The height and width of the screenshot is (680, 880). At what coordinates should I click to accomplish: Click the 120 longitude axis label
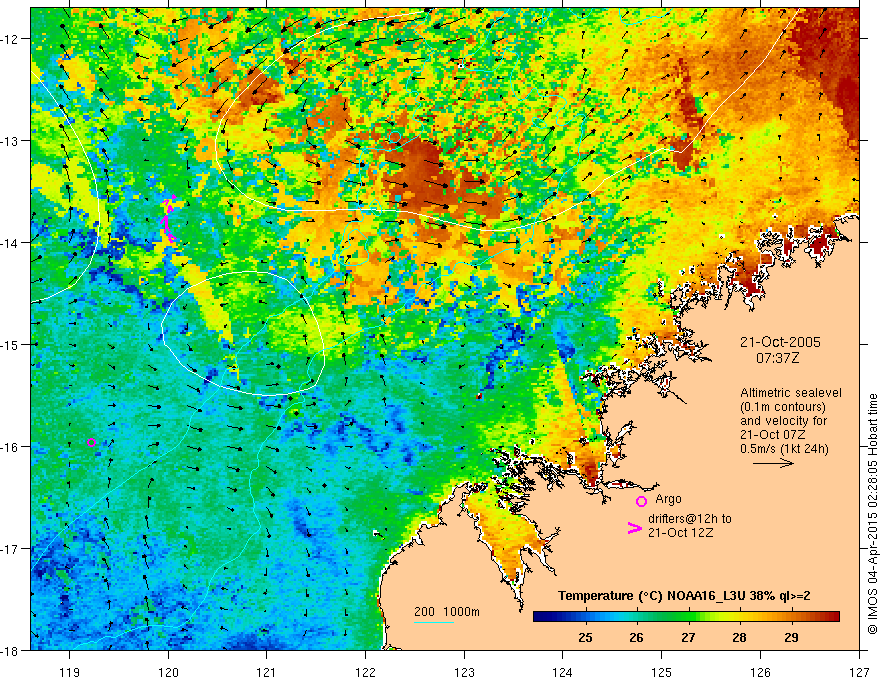(168, 672)
